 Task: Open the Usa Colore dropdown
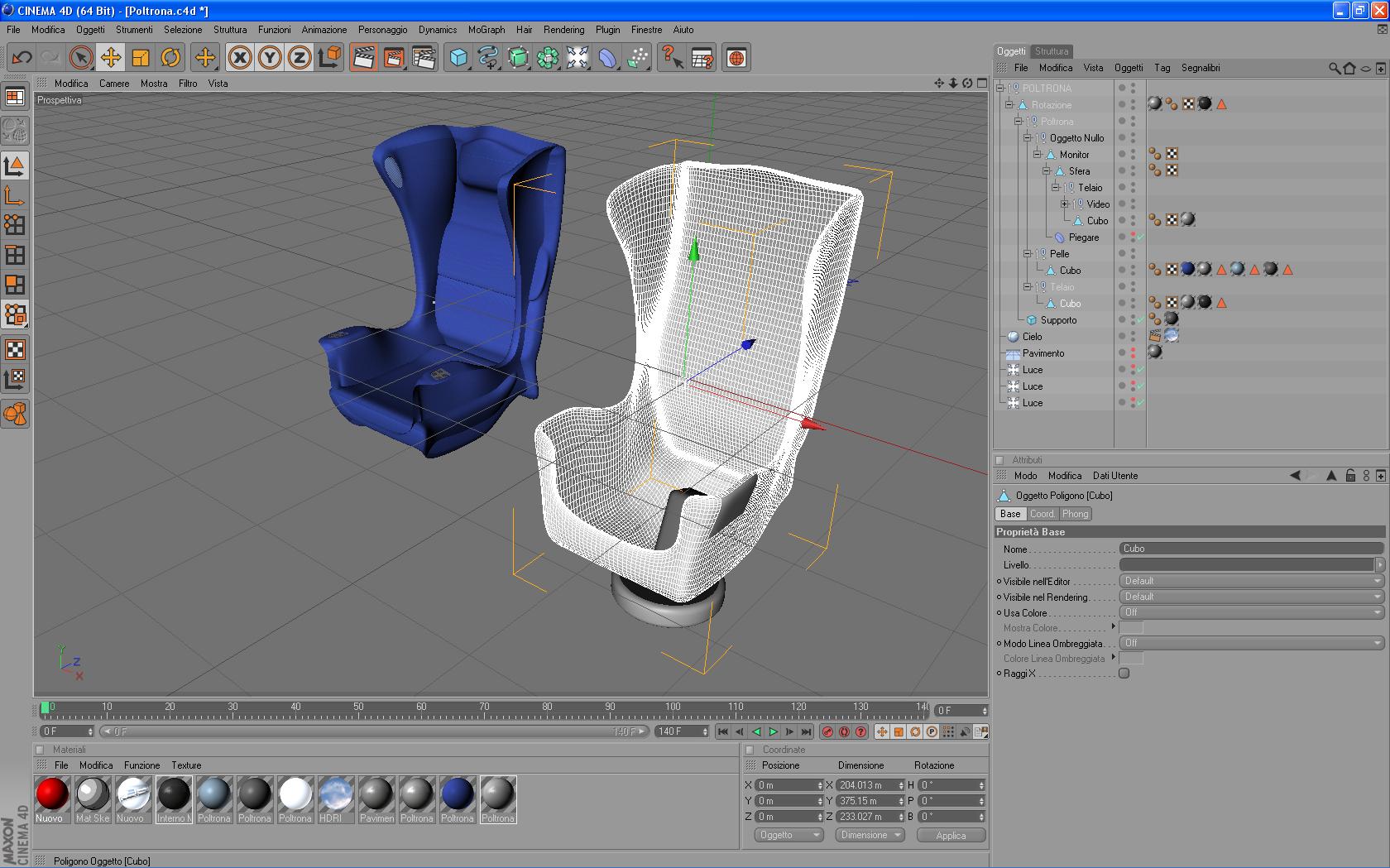pos(1251,612)
